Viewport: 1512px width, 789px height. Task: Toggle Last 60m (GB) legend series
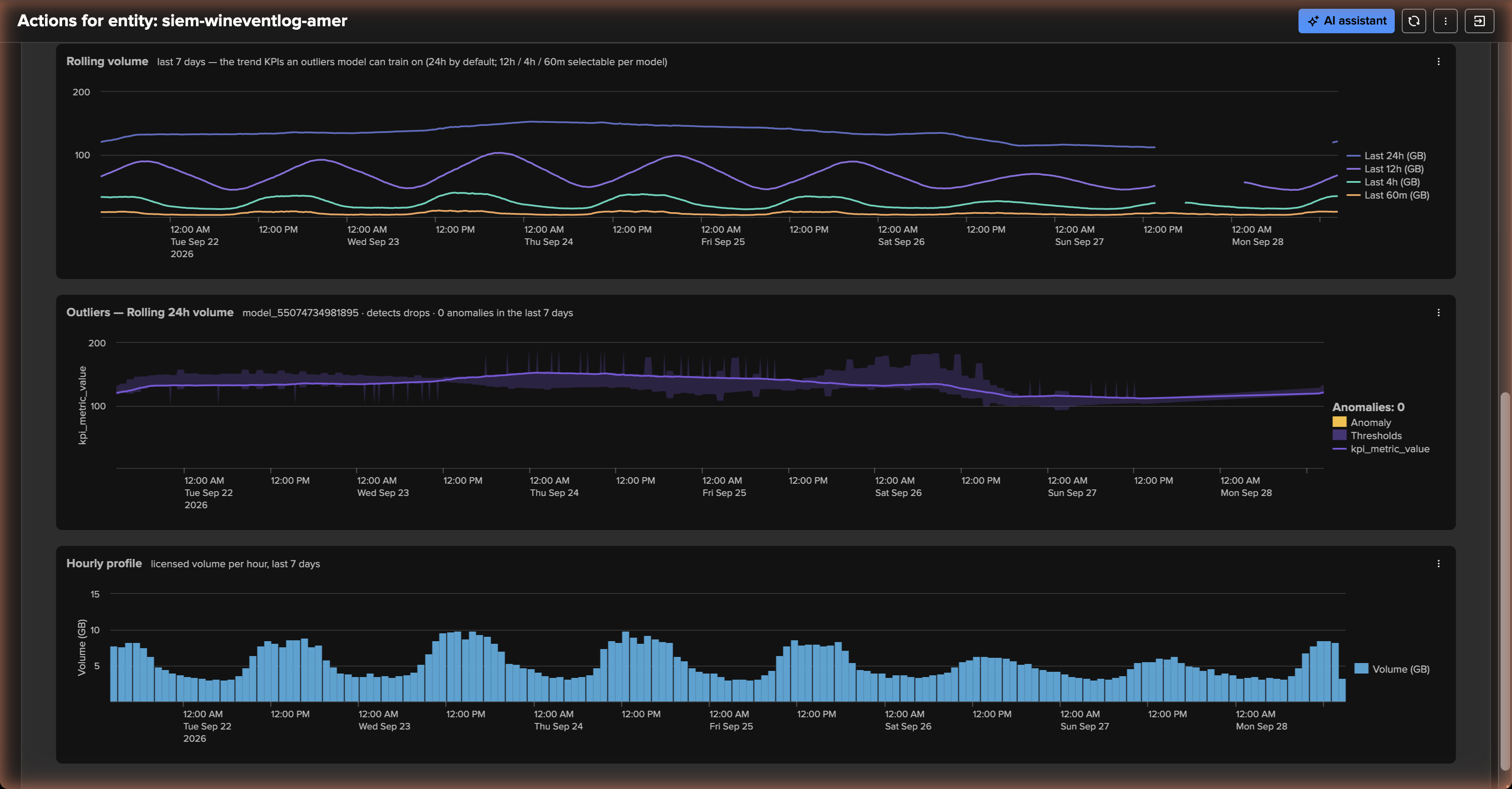1388,196
